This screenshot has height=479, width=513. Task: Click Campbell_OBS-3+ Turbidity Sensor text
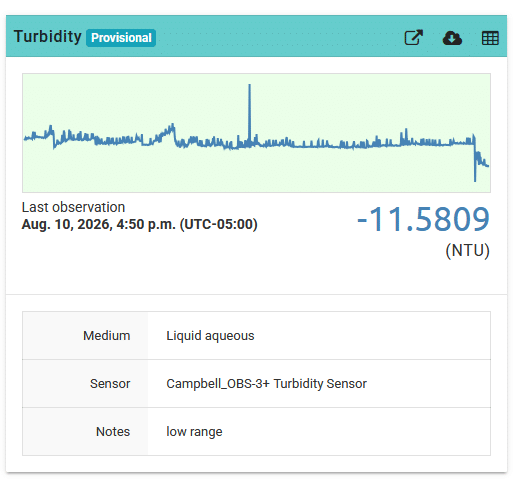point(266,384)
